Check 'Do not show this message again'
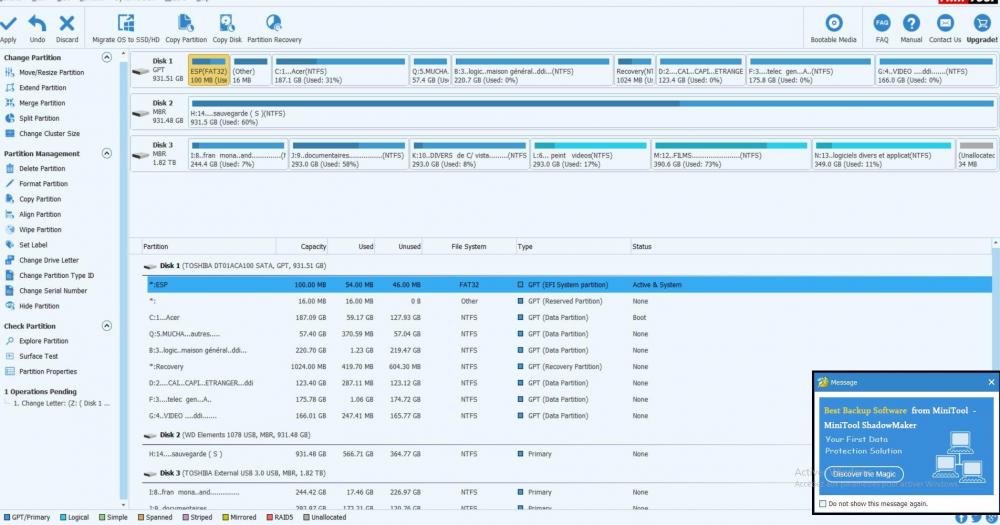Image resolution: width=1000 pixels, height=525 pixels. 822,504
